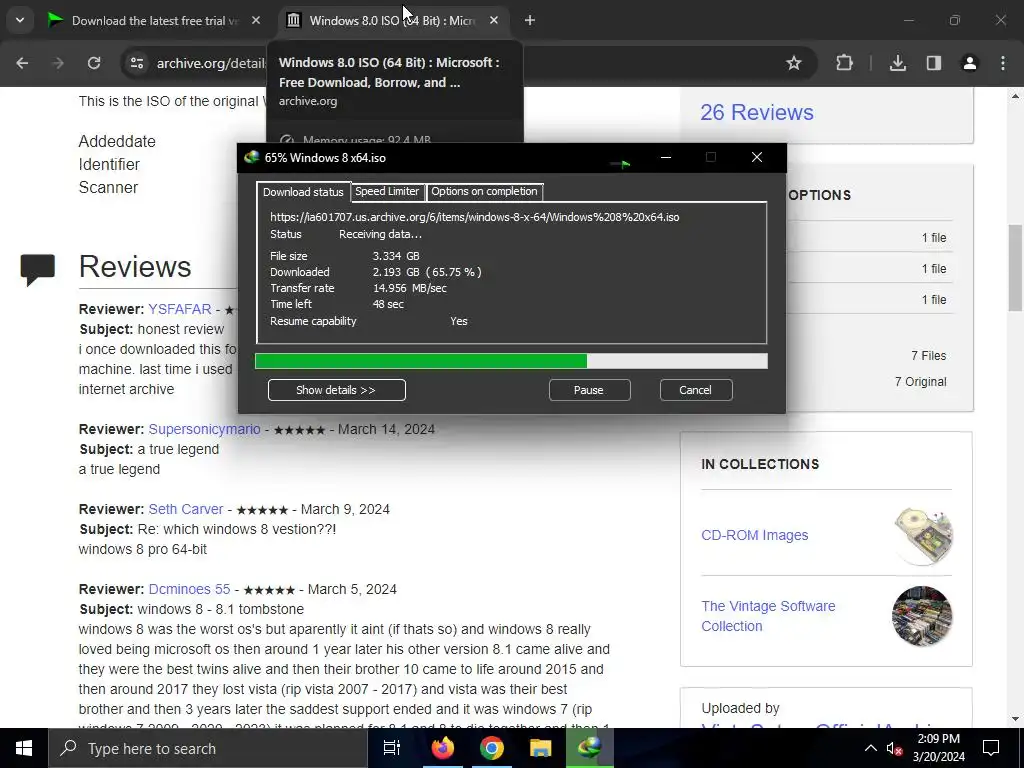Open Chrome downloads icon
The width and height of the screenshot is (1024, 768).
[x=897, y=63]
